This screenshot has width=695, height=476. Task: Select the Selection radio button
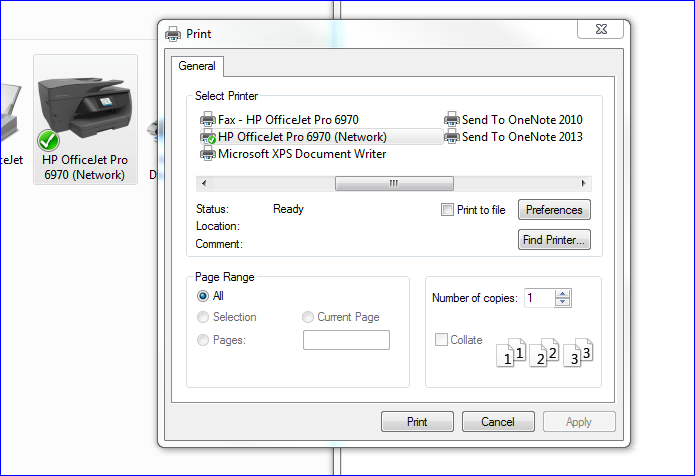pos(203,317)
